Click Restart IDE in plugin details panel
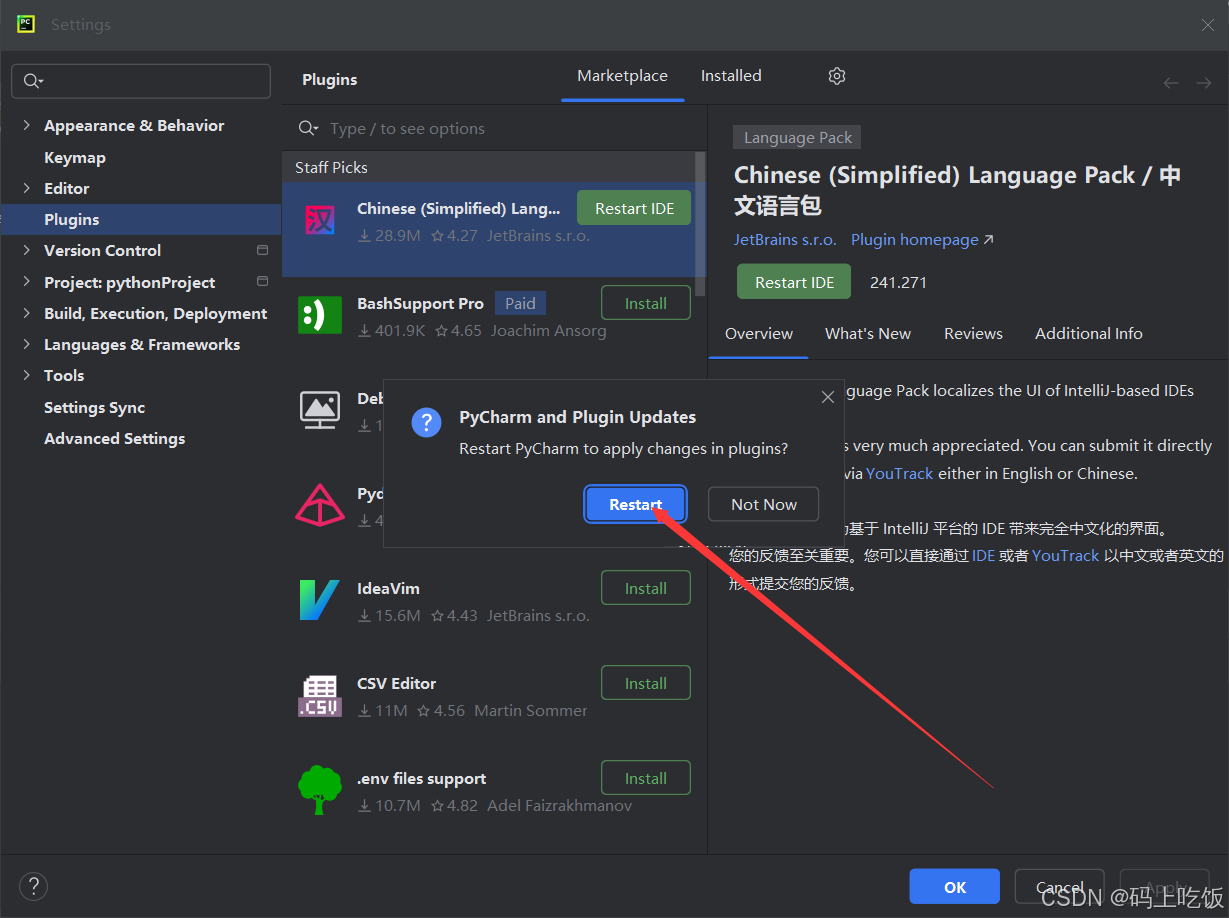The height and width of the screenshot is (918, 1229). point(794,282)
